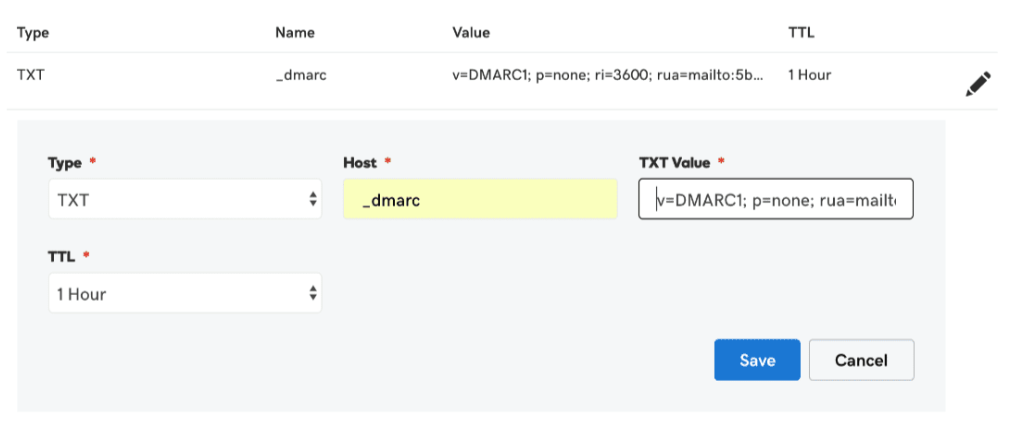
Task: Click the Name column header
Action: point(295,33)
